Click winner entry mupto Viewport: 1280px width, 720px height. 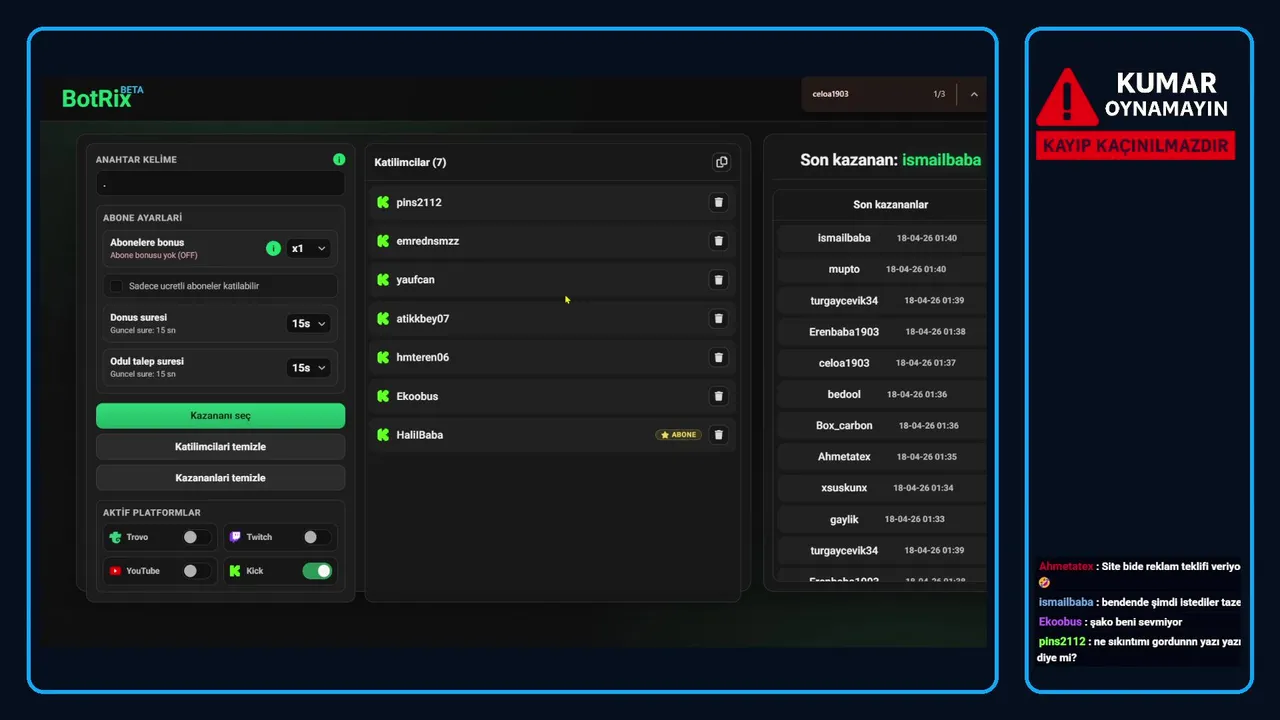(x=882, y=269)
